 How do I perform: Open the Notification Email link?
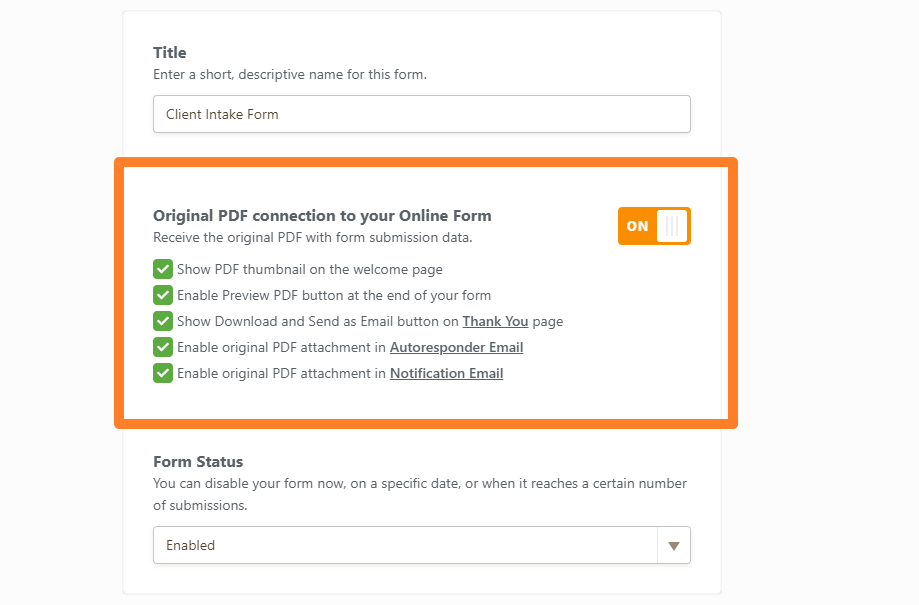(446, 373)
